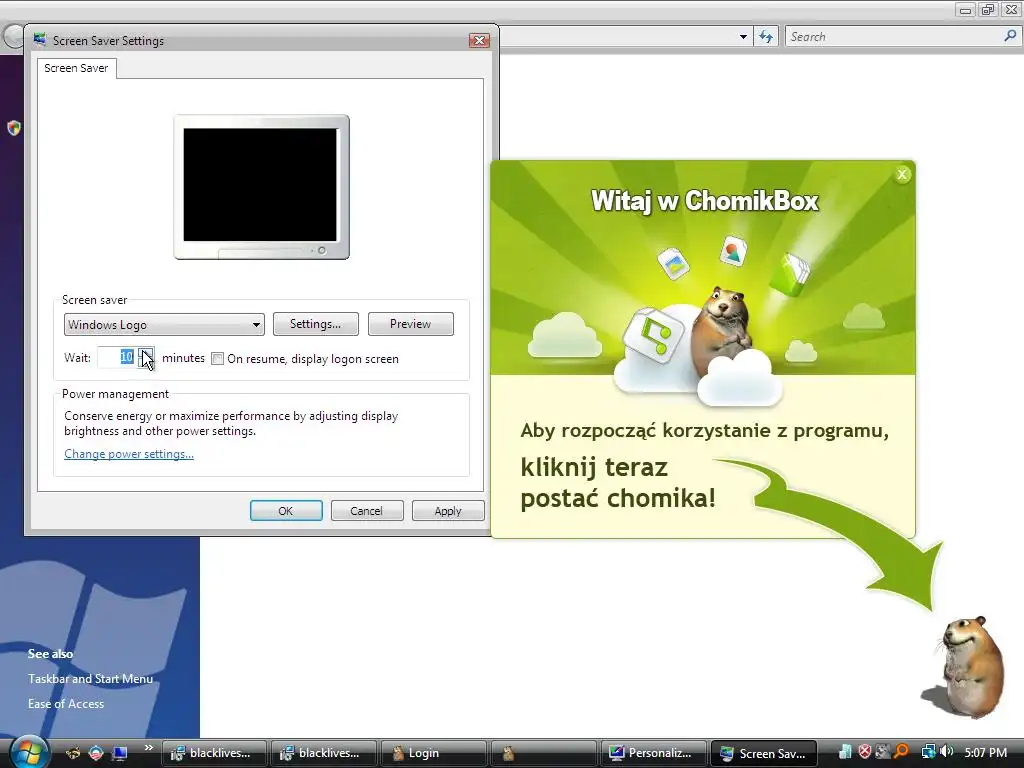Screen dimensions: 1024x768
Task: Expand the address bar dropdown arrow
Action: point(743,37)
